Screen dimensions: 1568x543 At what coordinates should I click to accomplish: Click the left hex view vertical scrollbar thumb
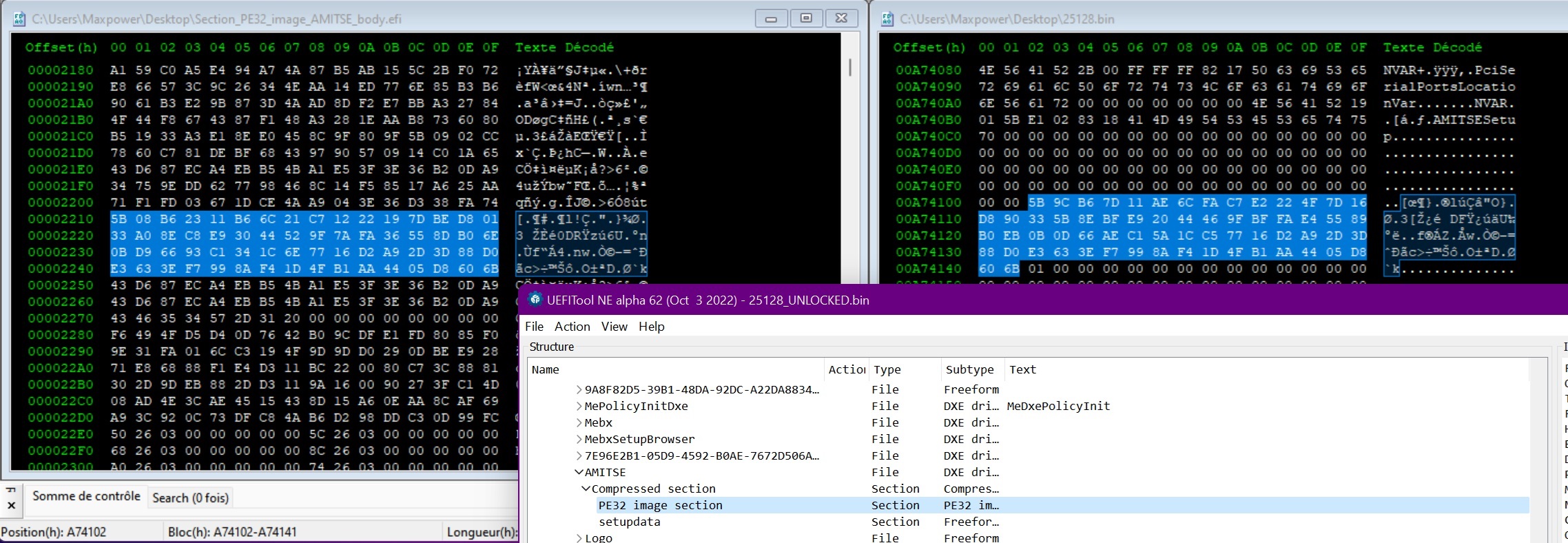pos(850,67)
